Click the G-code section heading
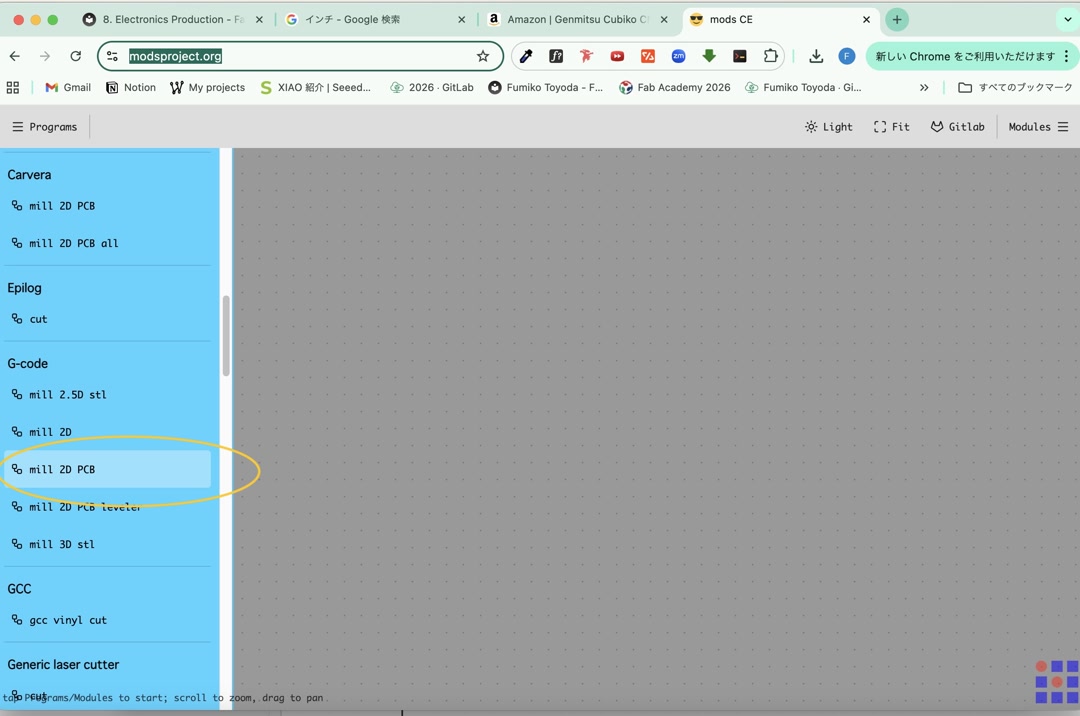The image size is (1080, 716). pyautogui.click(x=28, y=364)
